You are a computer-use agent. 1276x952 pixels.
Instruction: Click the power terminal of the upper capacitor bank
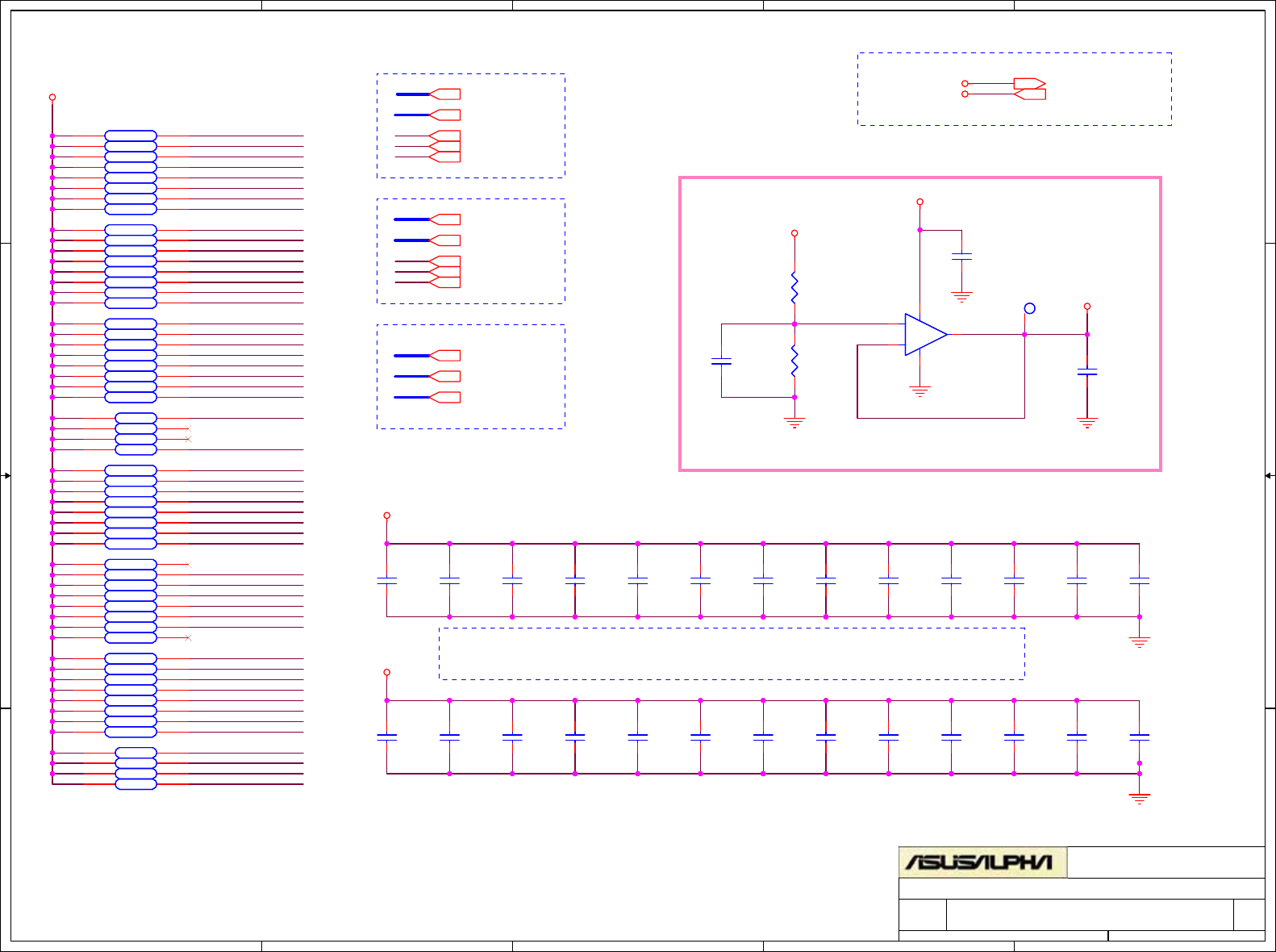click(x=387, y=515)
